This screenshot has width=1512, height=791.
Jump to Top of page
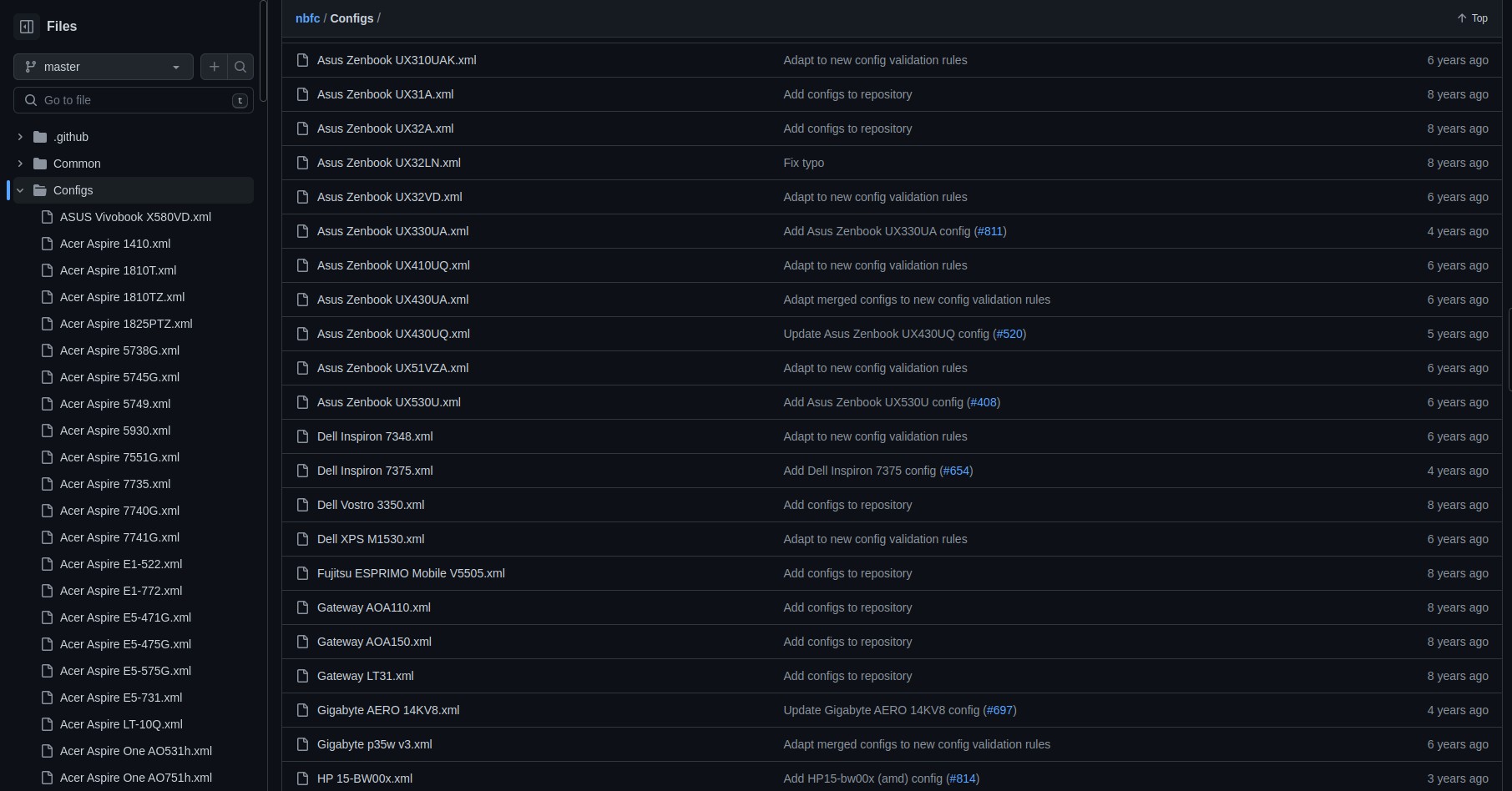click(x=1472, y=18)
